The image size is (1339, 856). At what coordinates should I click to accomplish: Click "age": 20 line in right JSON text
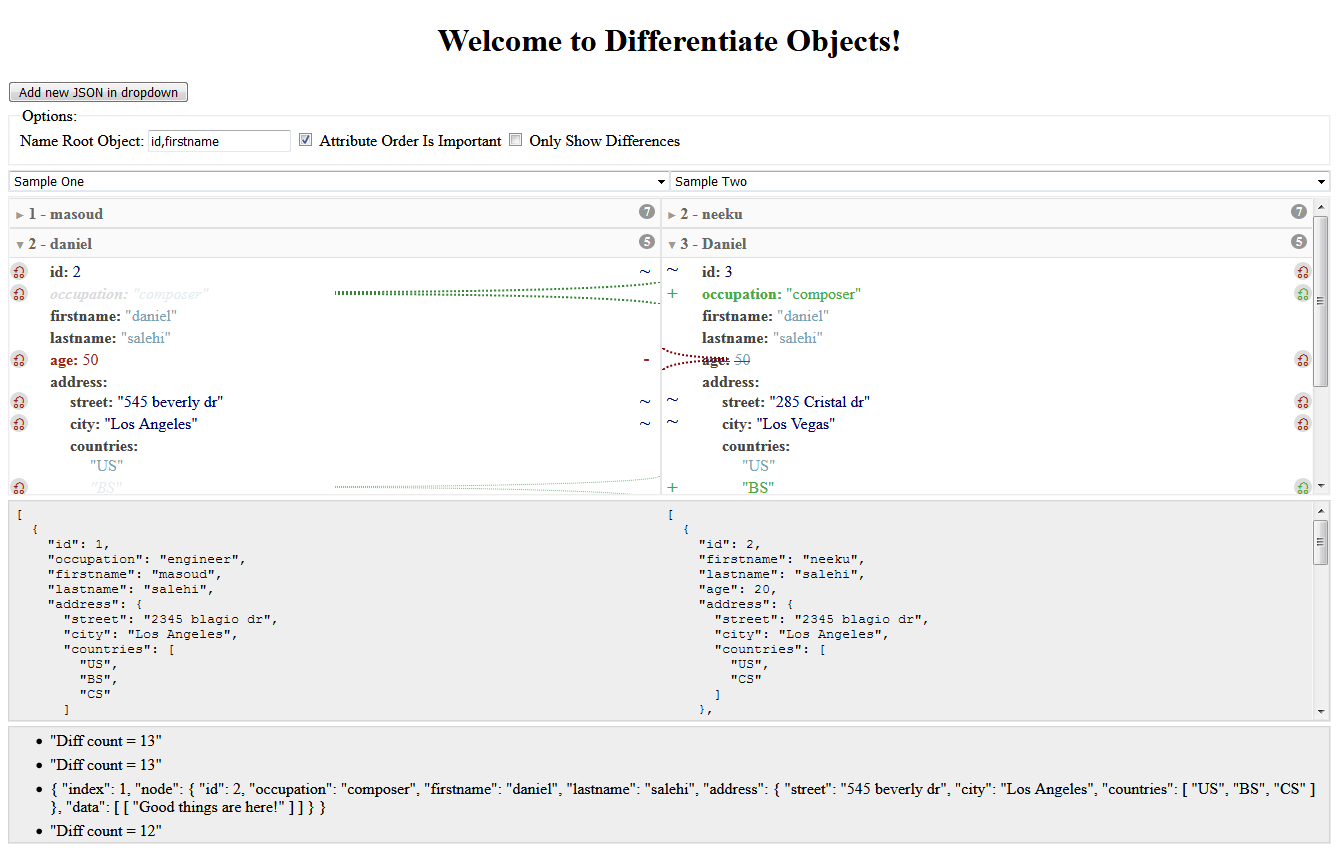(x=737, y=589)
